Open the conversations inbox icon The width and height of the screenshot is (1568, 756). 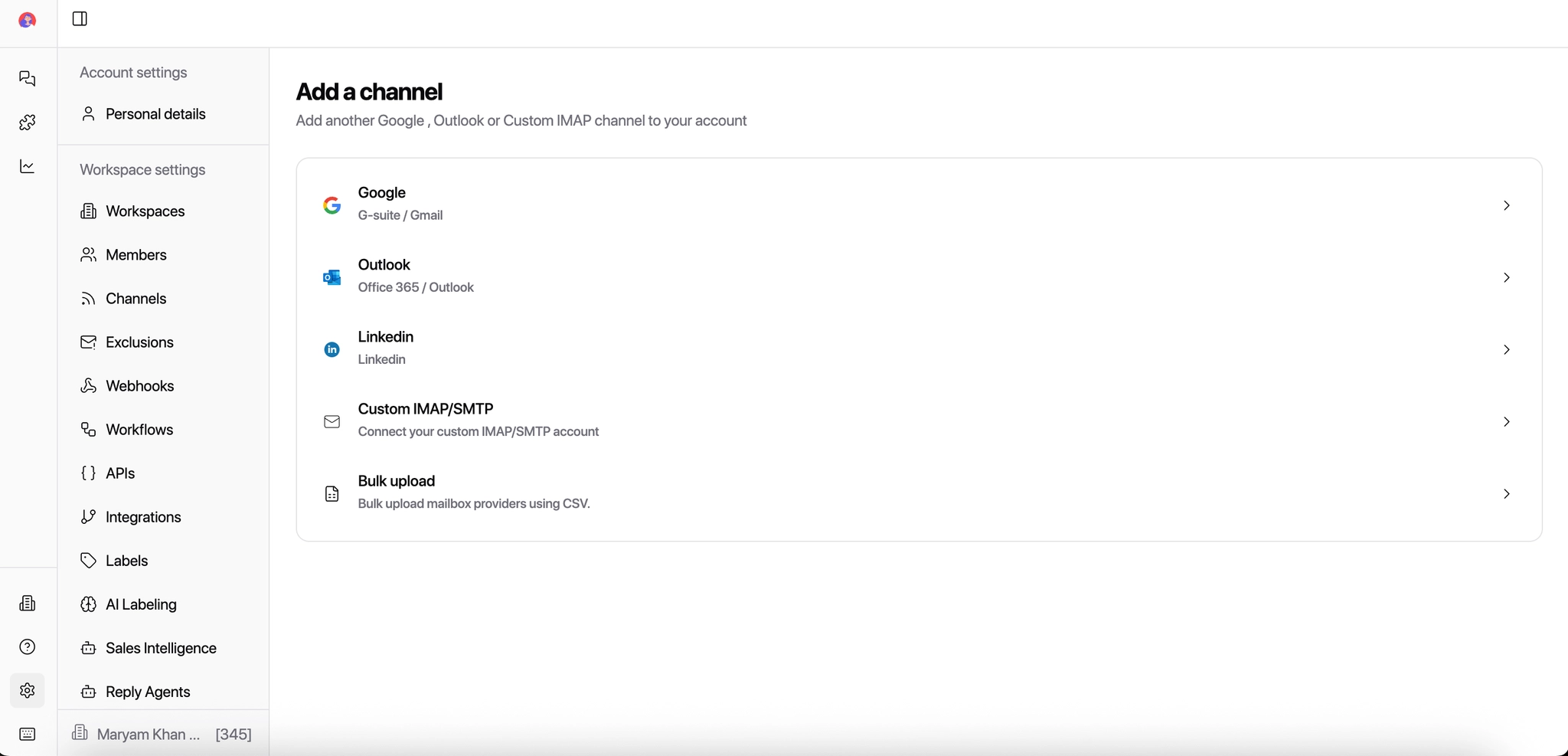28,78
